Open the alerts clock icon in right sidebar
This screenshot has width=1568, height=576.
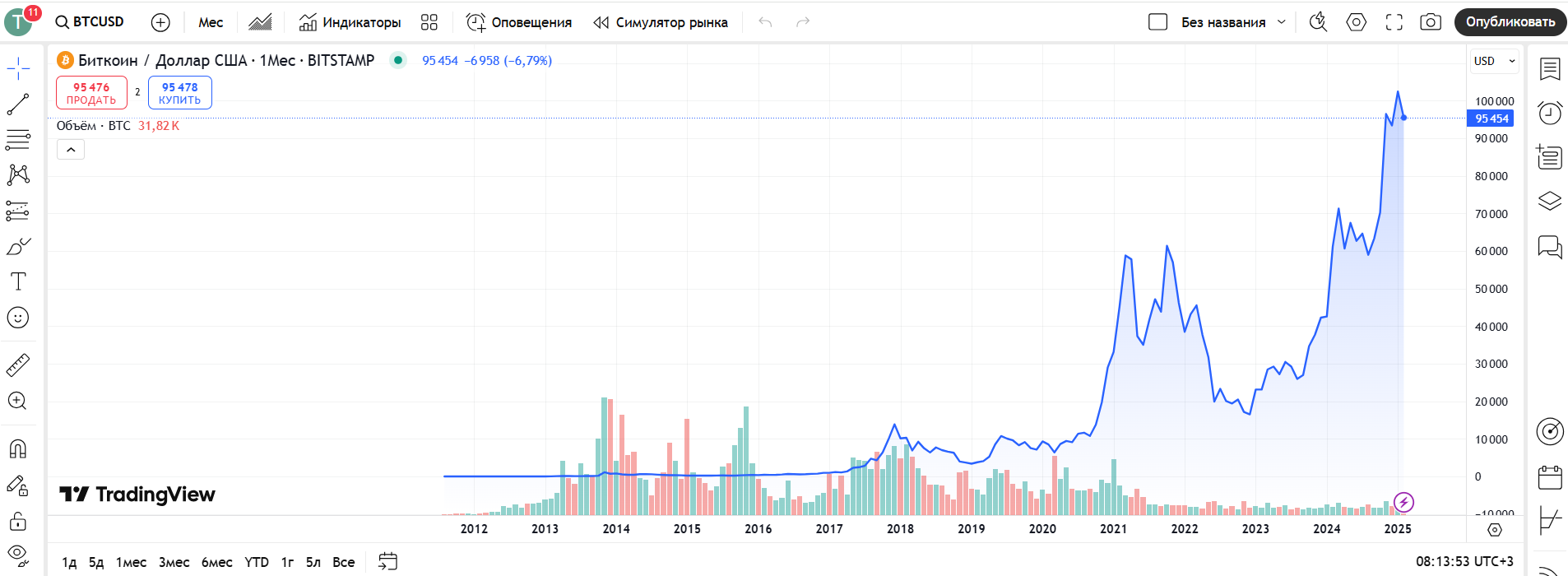1550,113
